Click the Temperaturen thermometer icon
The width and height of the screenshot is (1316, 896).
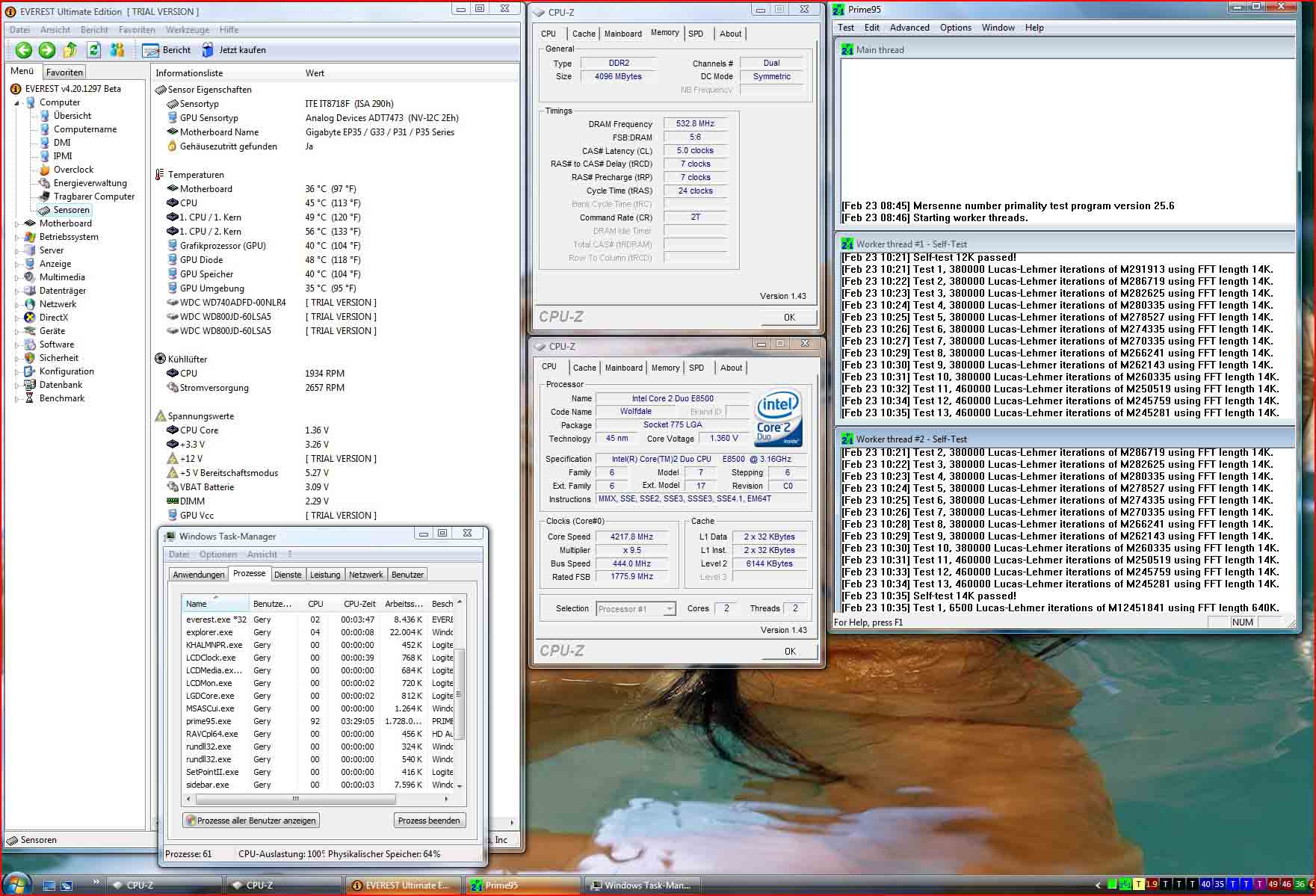[159, 175]
